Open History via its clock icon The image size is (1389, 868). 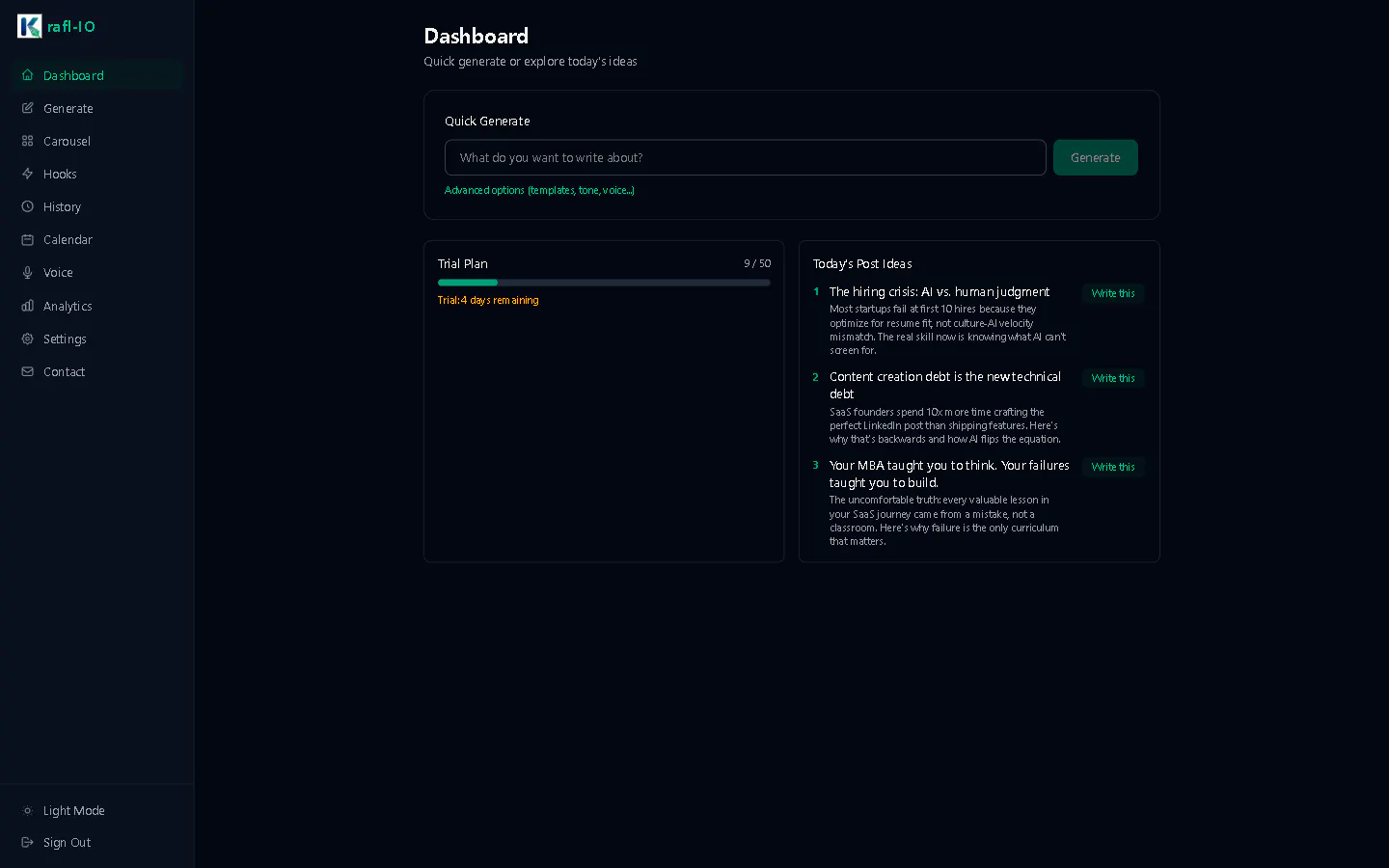click(28, 206)
